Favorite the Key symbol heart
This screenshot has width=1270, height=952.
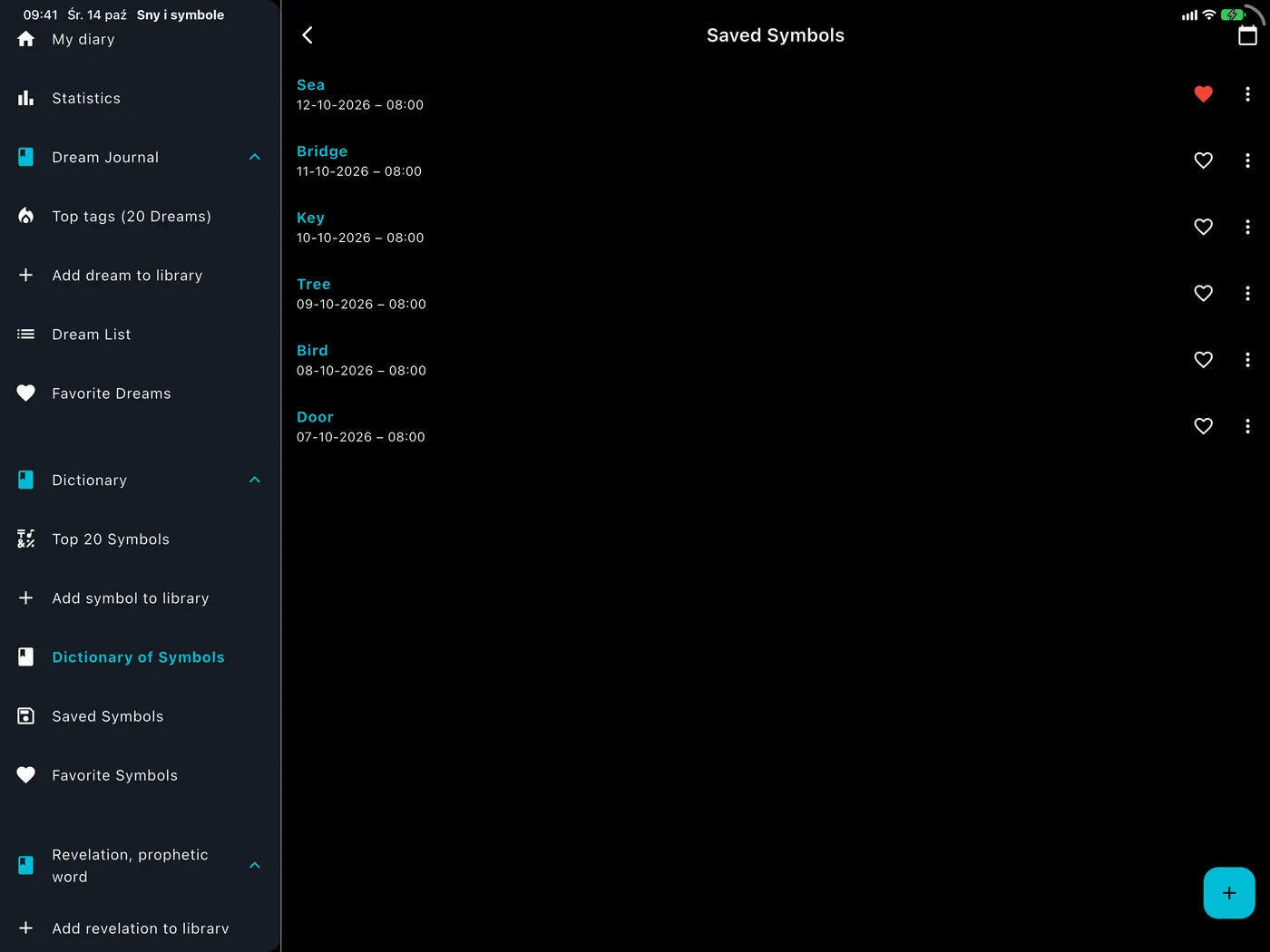pyautogui.click(x=1204, y=227)
